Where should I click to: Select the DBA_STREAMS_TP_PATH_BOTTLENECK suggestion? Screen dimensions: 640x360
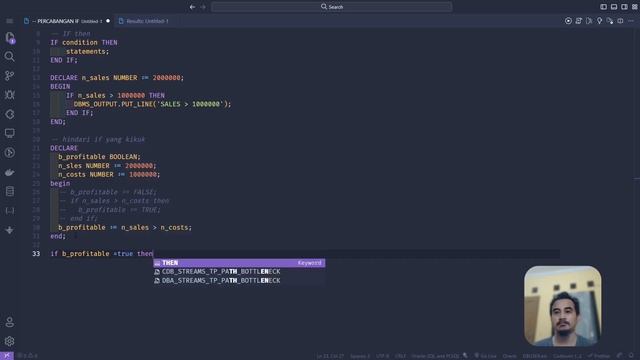point(239,280)
